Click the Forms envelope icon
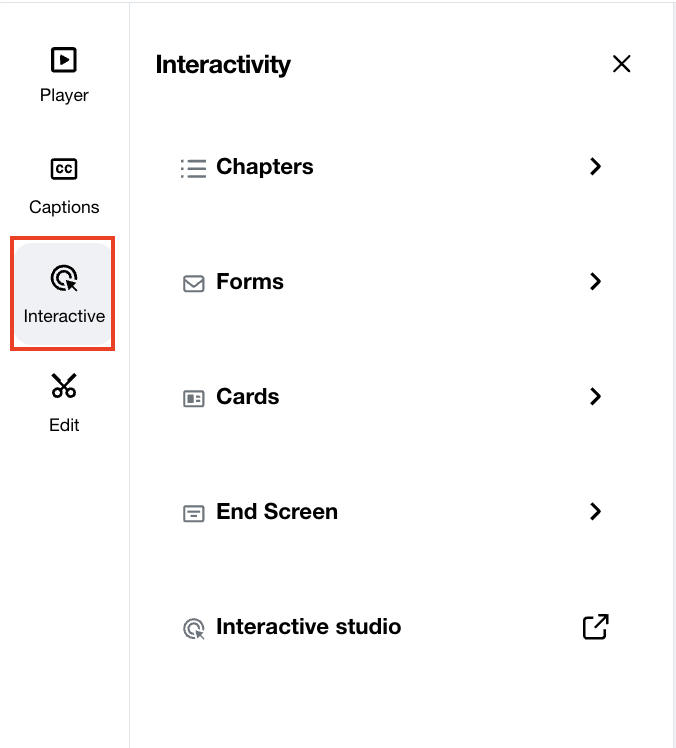This screenshot has width=676, height=748. pos(193,283)
